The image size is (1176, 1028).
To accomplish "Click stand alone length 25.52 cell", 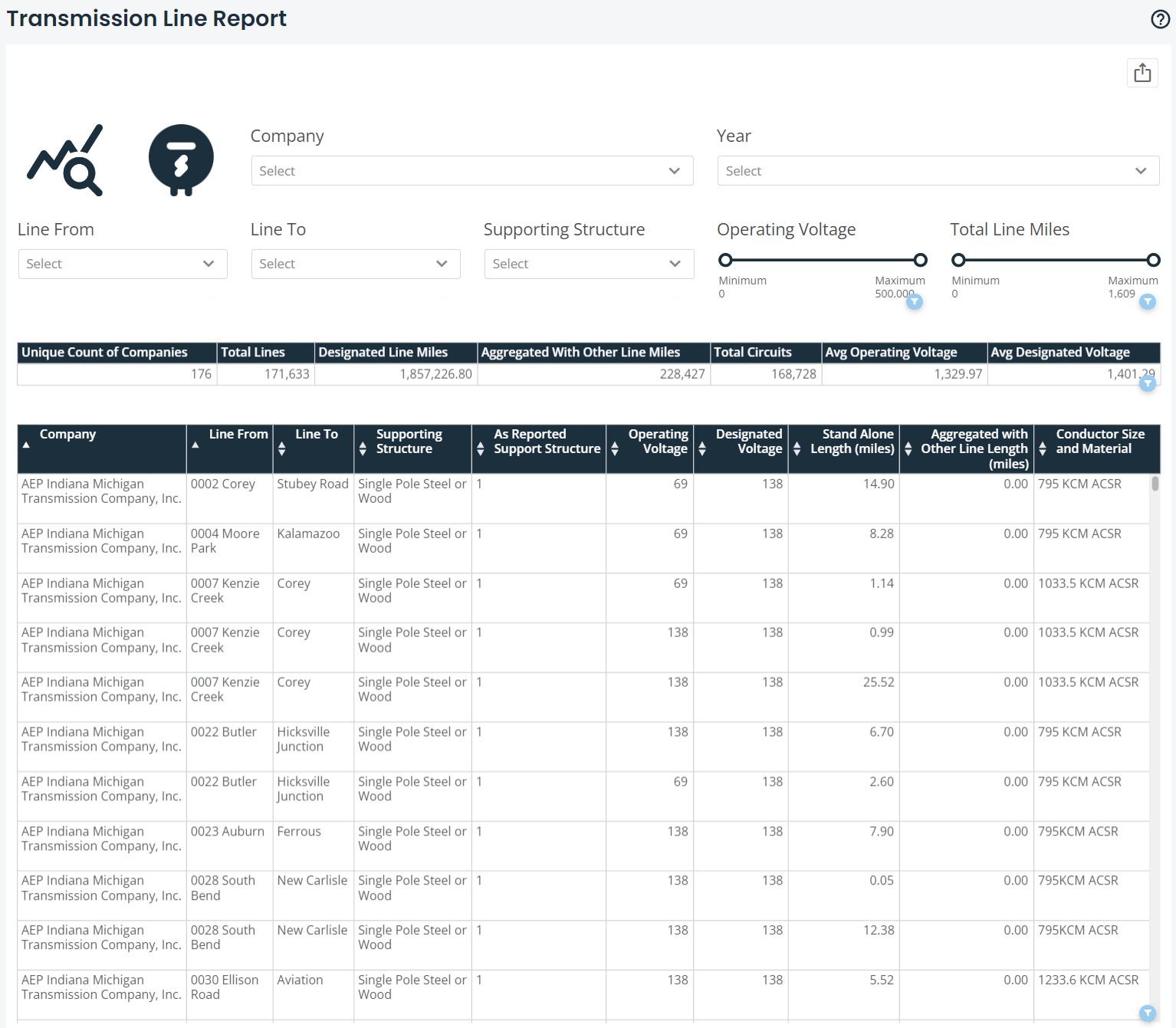I will pyautogui.click(x=843, y=698).
